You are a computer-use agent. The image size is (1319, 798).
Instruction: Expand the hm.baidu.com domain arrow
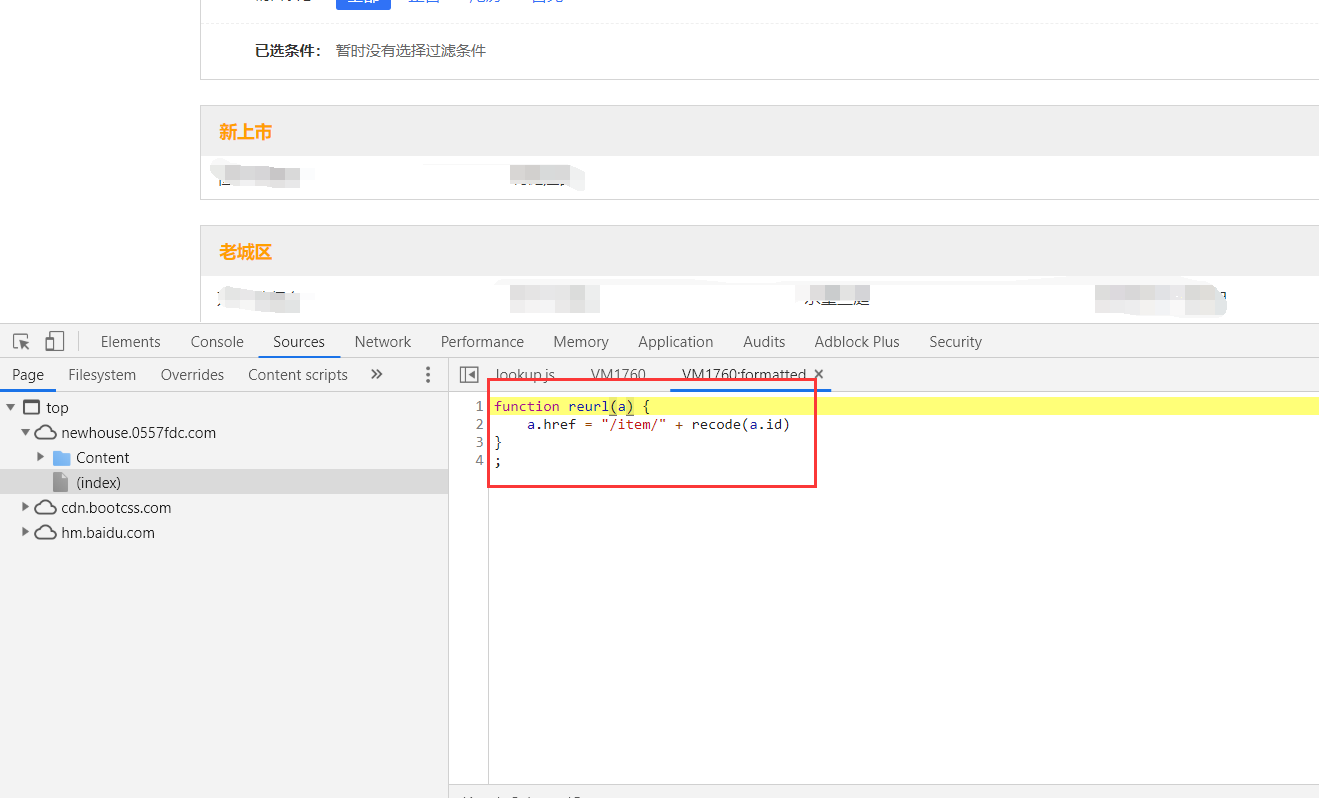[26, 532]
